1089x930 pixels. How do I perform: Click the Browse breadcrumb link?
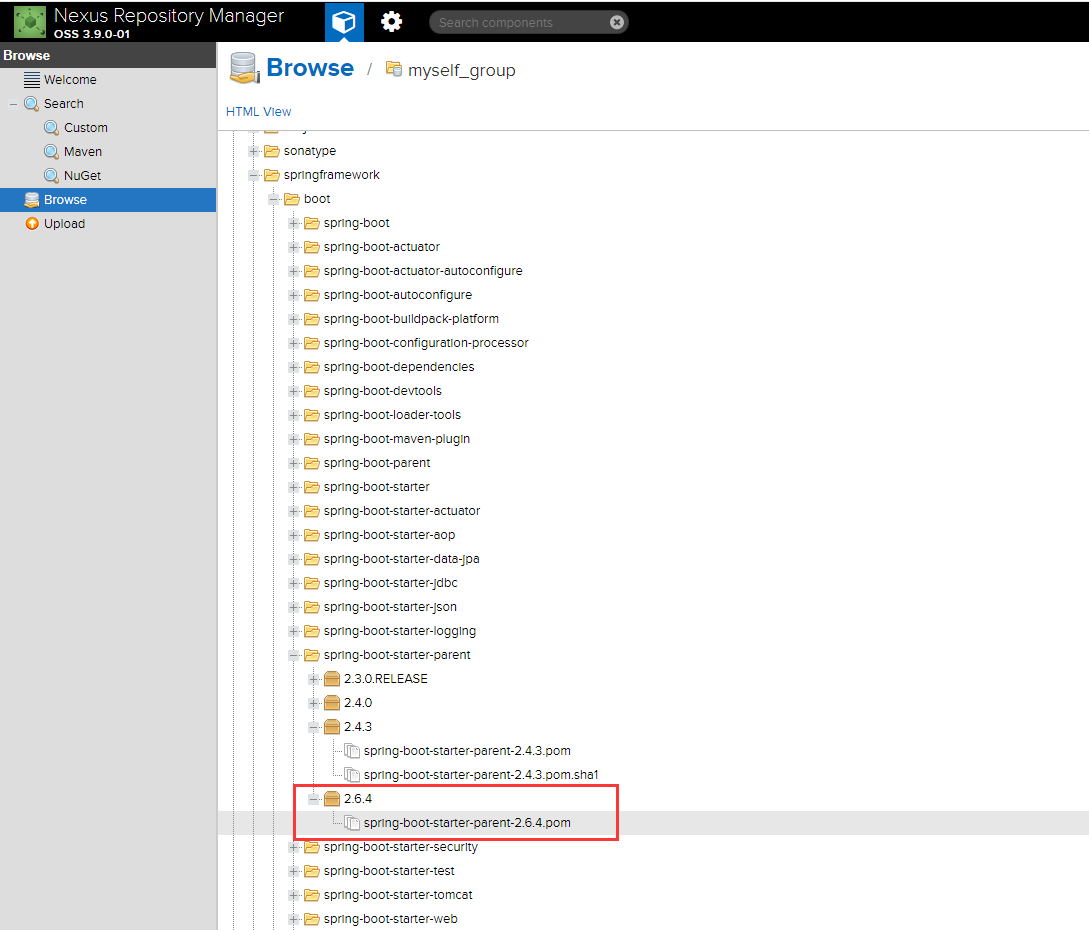[x=310, y=68]
